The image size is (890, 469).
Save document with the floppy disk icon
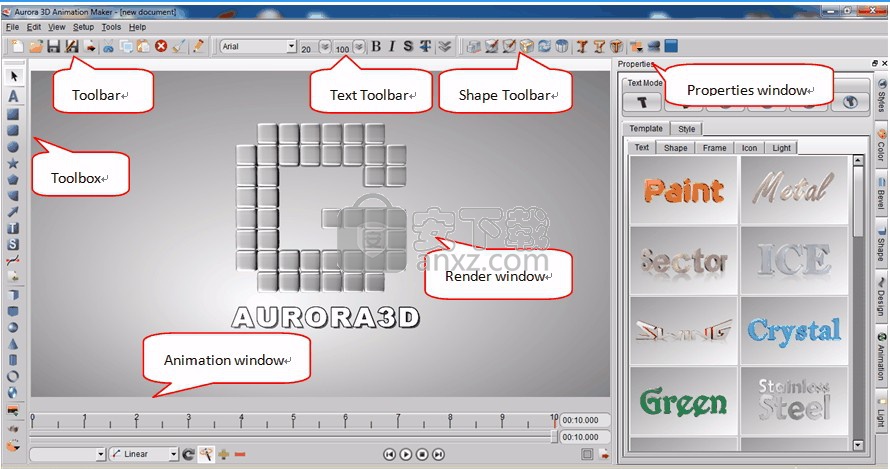pyautogui.click(x=53, y=47)
